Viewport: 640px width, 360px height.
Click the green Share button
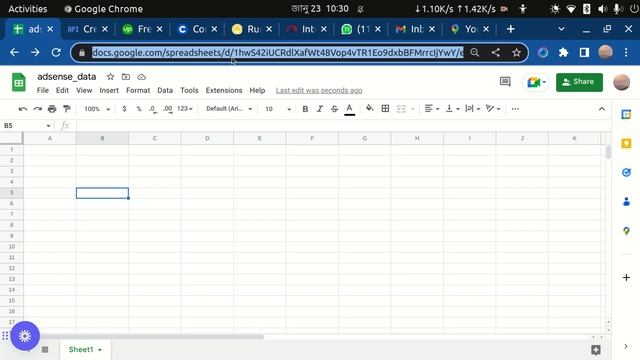coord(579,82)
